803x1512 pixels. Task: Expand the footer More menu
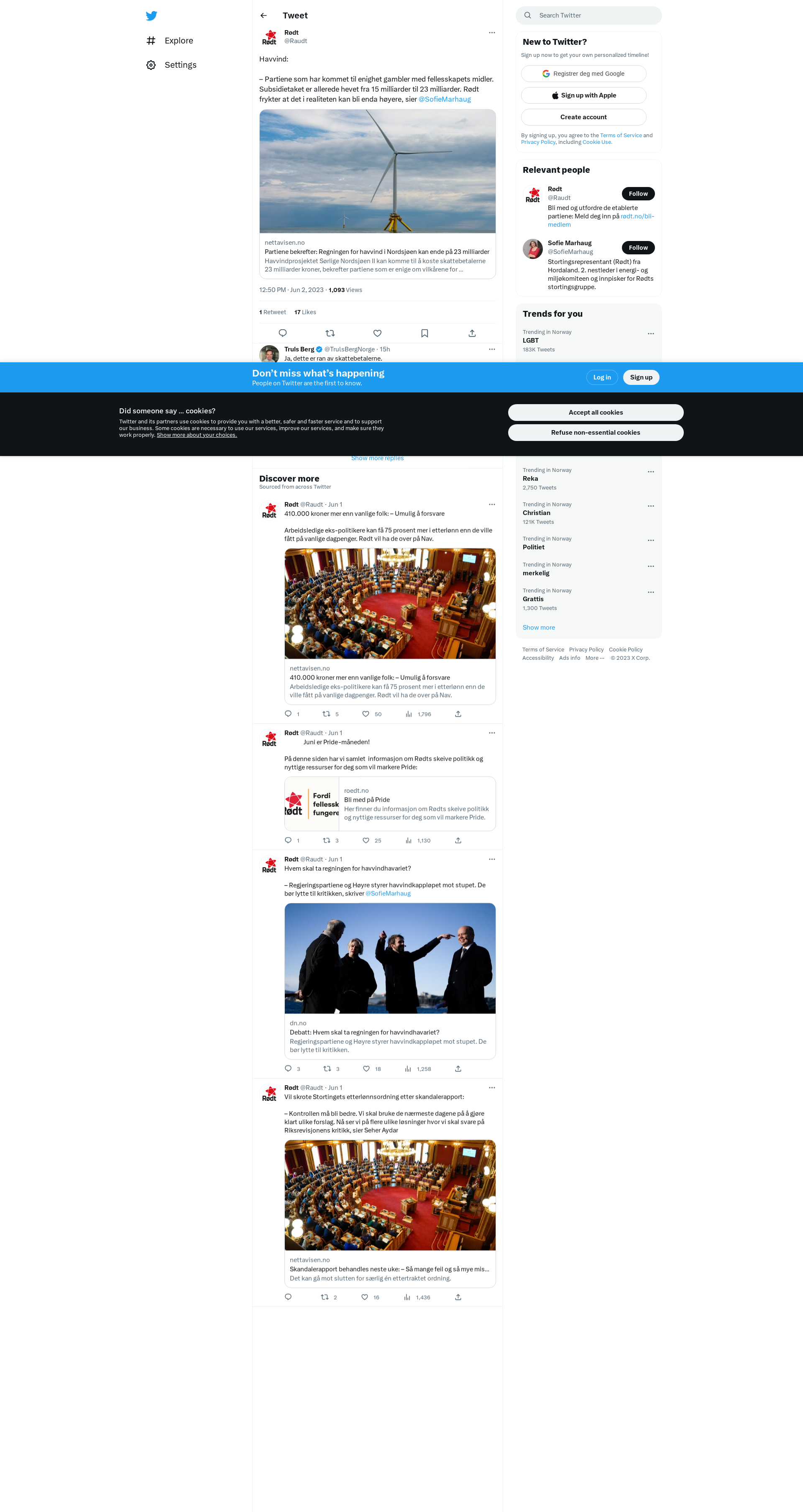(x=594, y=658)
